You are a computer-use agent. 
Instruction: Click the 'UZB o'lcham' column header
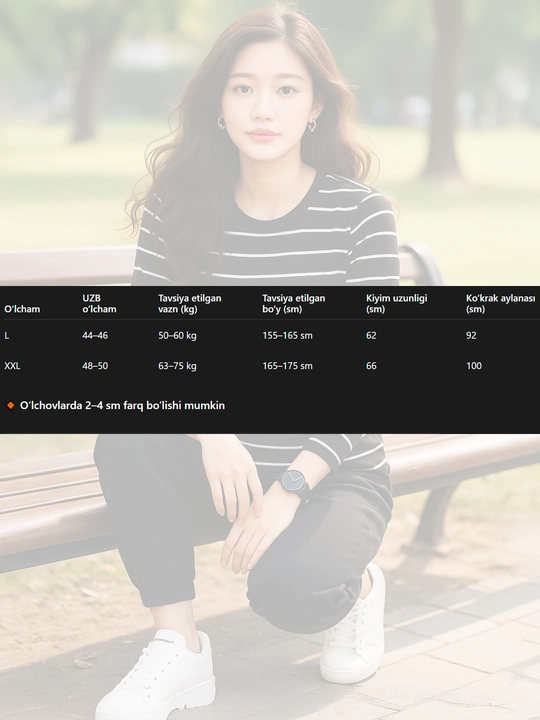click(99, 304)
